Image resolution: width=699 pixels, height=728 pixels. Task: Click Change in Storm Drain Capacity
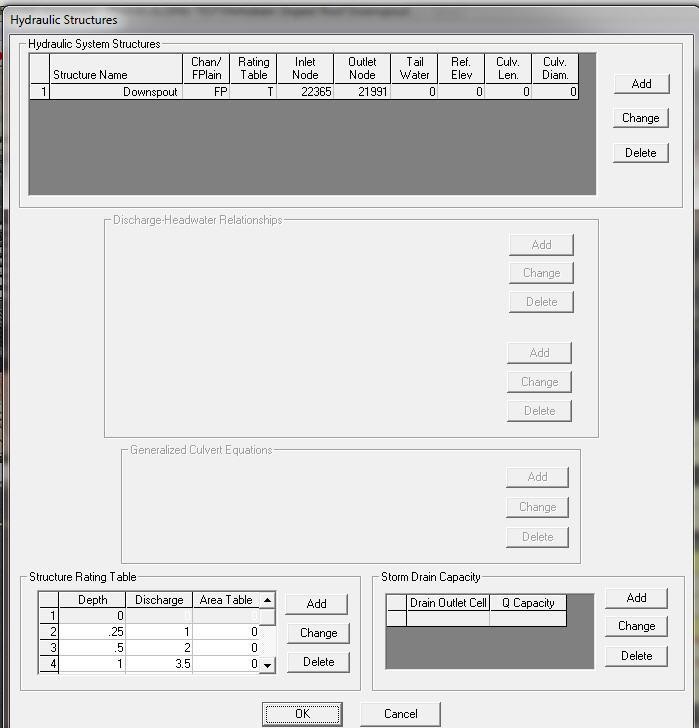point(636,626)
